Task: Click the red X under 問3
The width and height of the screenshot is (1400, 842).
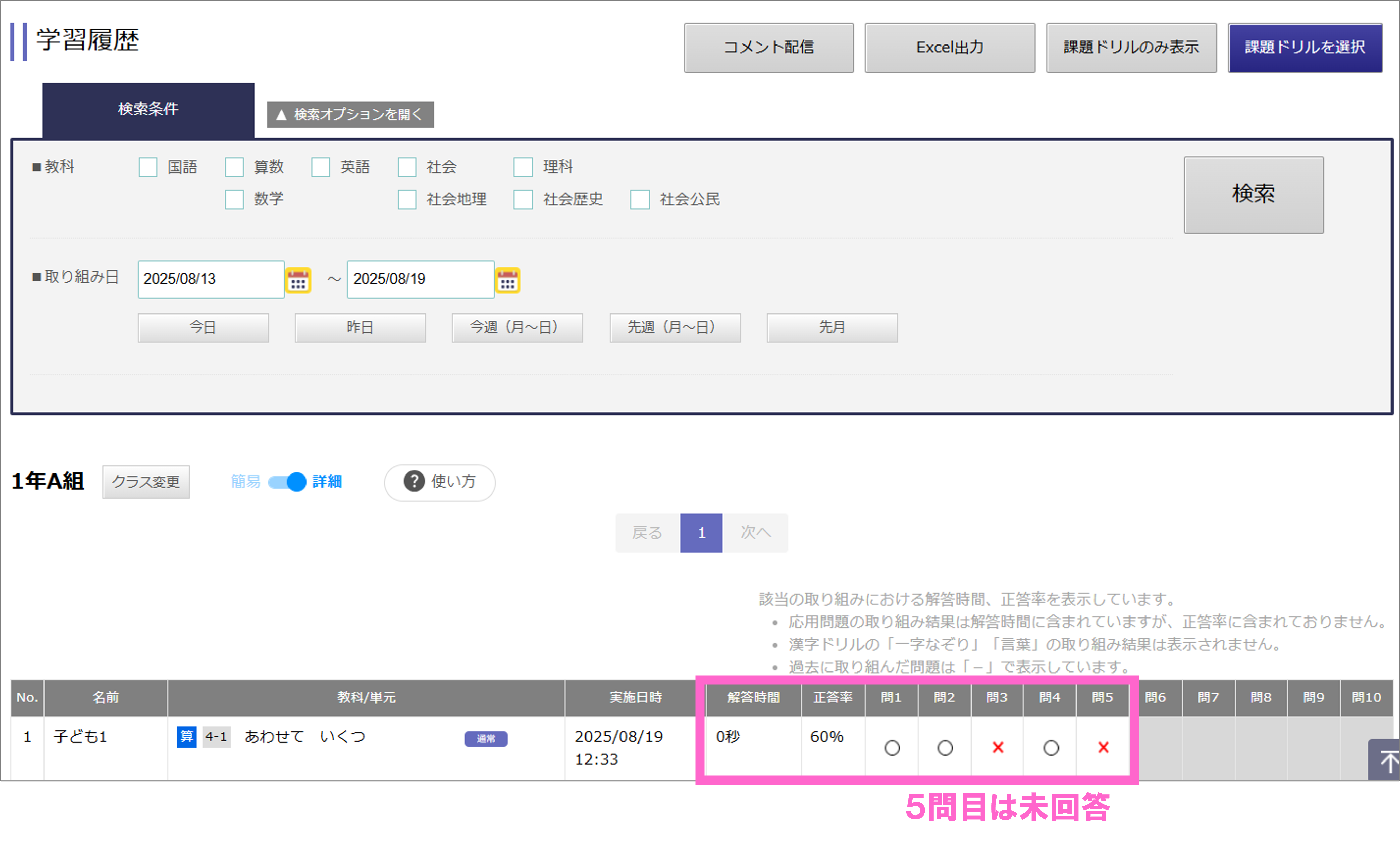Action: (x=998, y=748)
